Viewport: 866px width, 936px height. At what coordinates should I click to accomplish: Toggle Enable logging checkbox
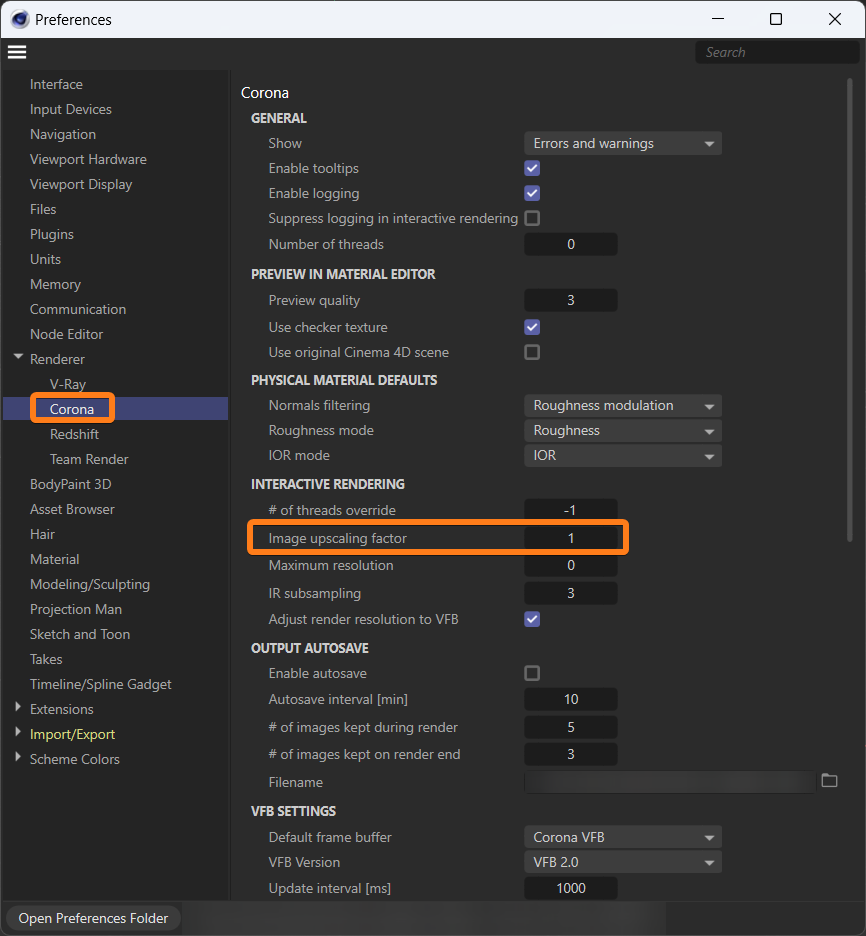coord(532,193)
